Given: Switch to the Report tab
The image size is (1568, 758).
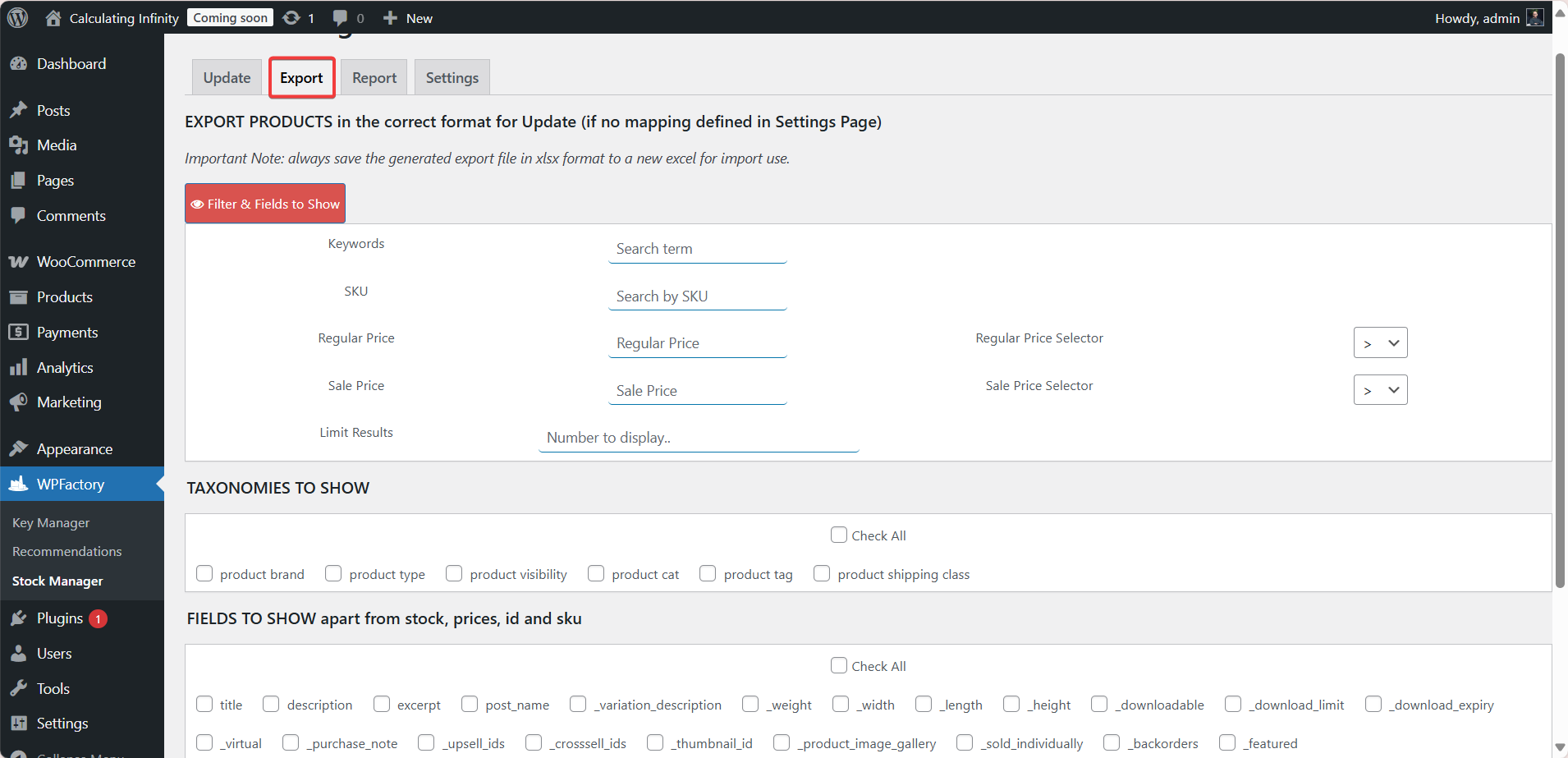Looking at the screenshot, I should pos(374,76).
